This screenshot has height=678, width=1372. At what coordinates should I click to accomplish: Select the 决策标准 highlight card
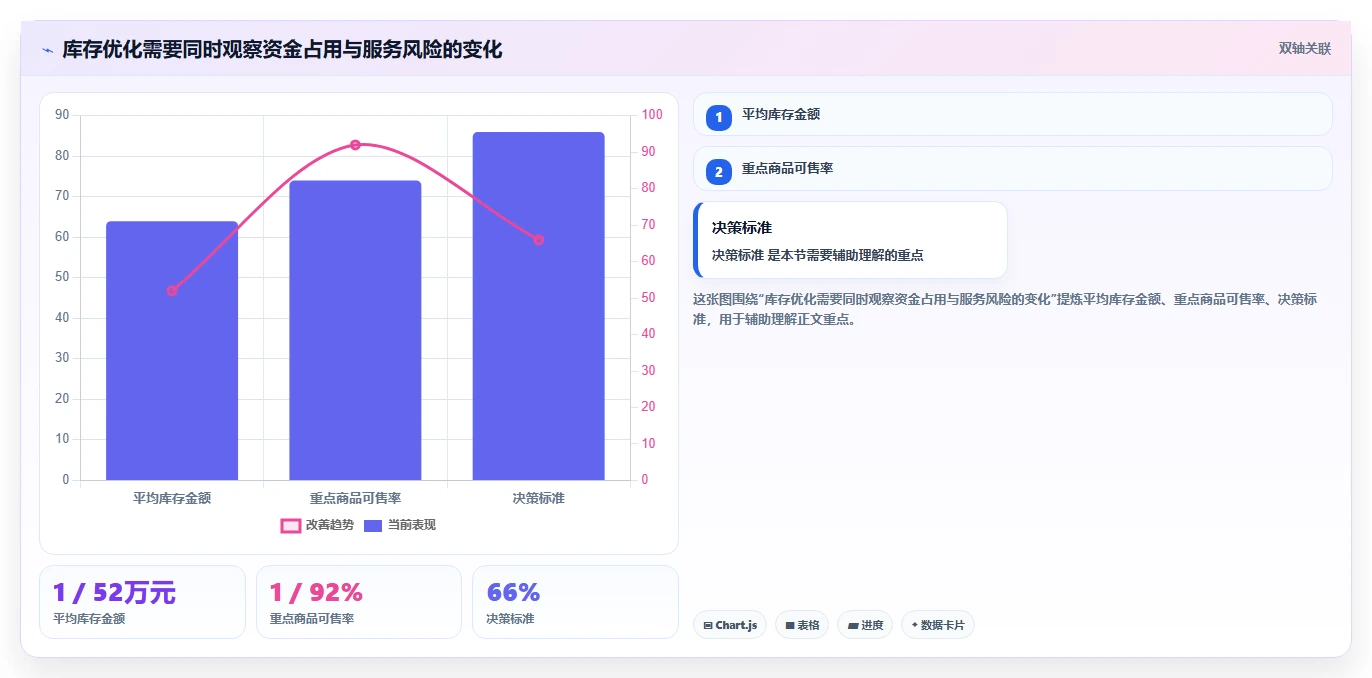(850, 240)
